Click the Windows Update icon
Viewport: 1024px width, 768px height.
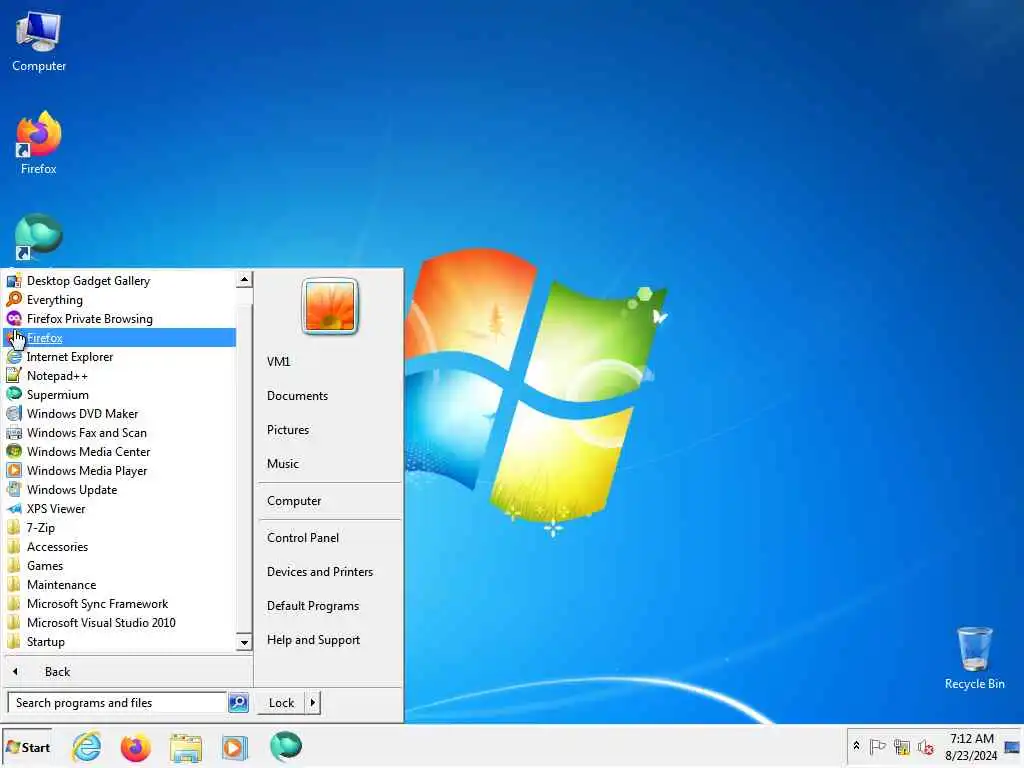click(x=14, y=489)
